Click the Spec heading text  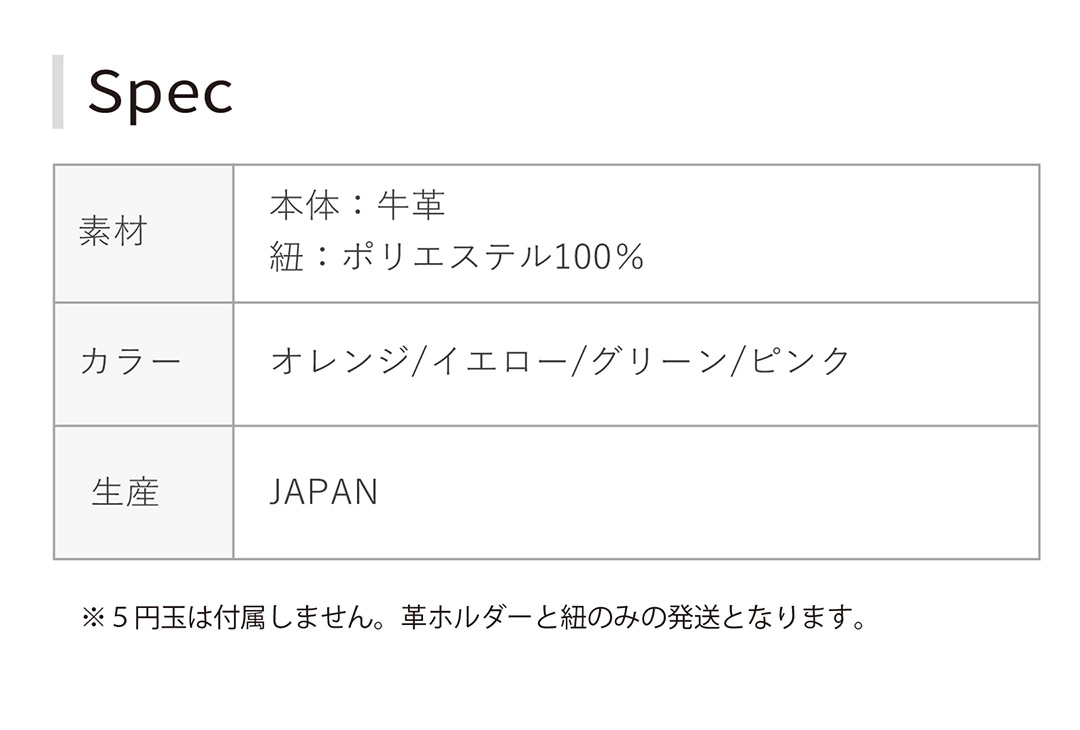(x=160, y=93)
